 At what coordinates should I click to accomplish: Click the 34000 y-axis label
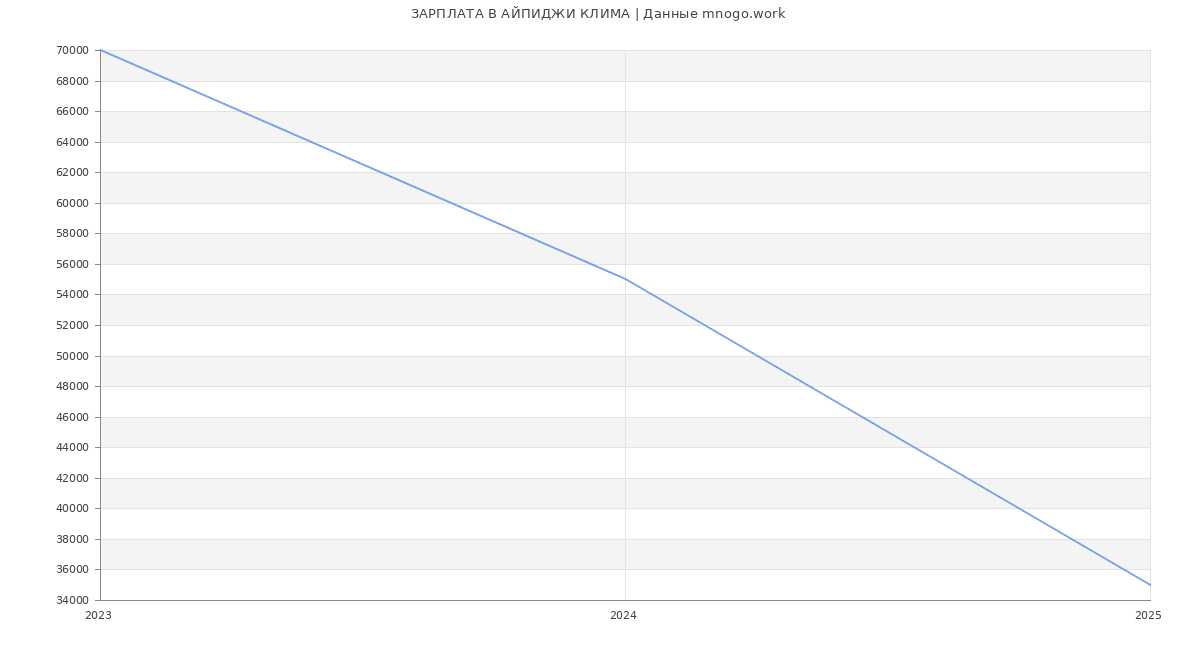click(73, 600)
